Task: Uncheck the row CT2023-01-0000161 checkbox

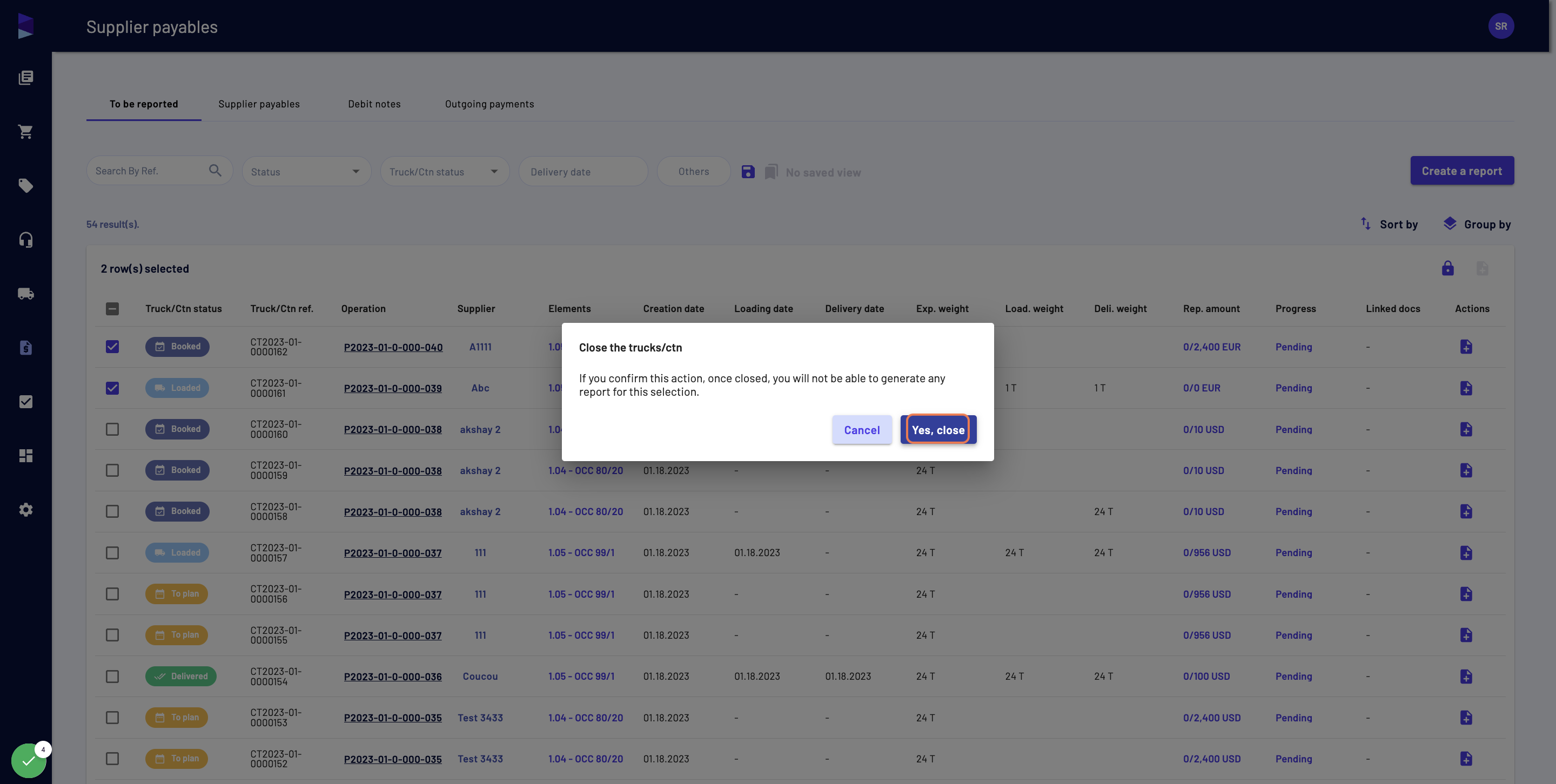Action: [x=112, y=388]
